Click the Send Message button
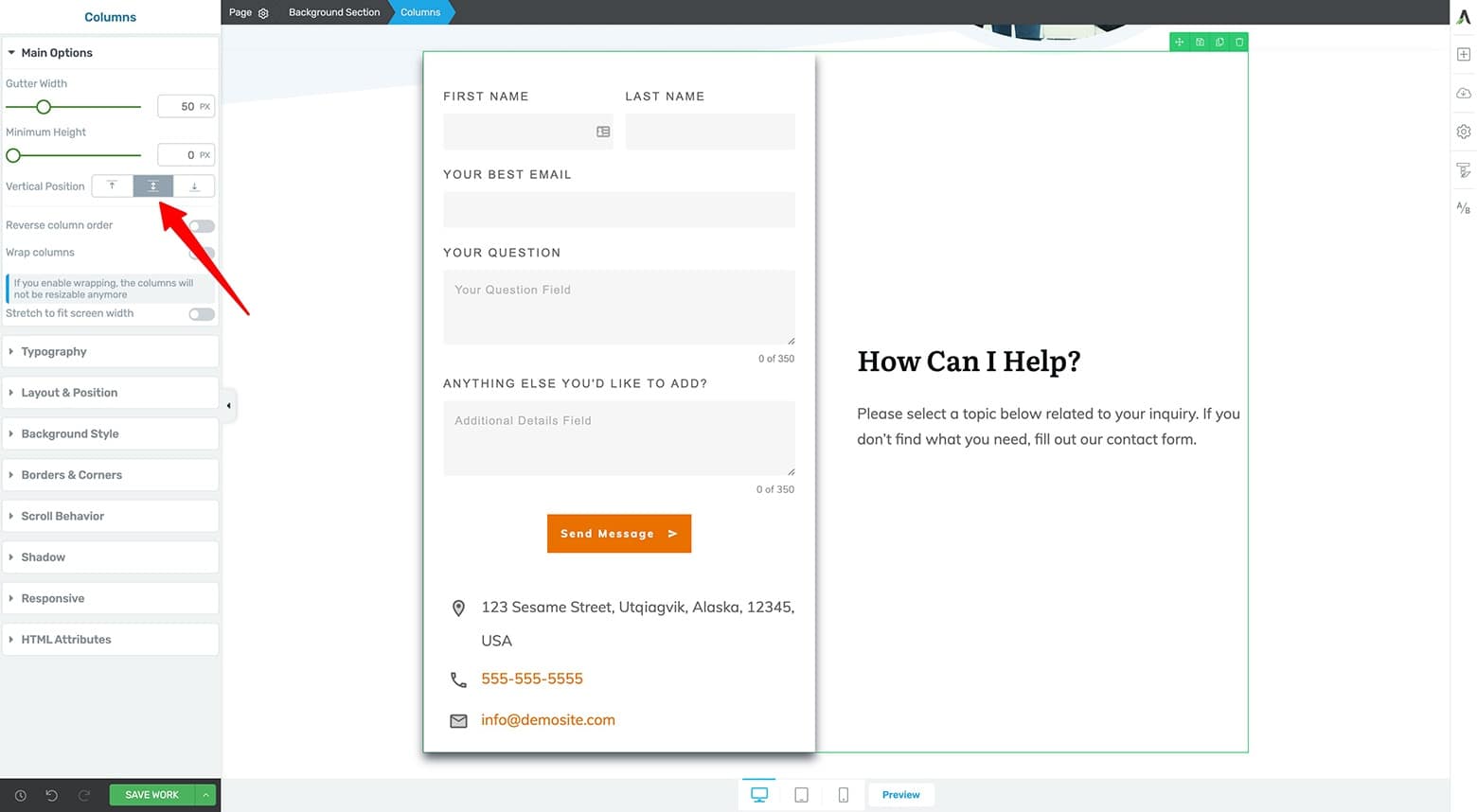This screenshot has height=812, width=1477. click(x=618, y=534)
